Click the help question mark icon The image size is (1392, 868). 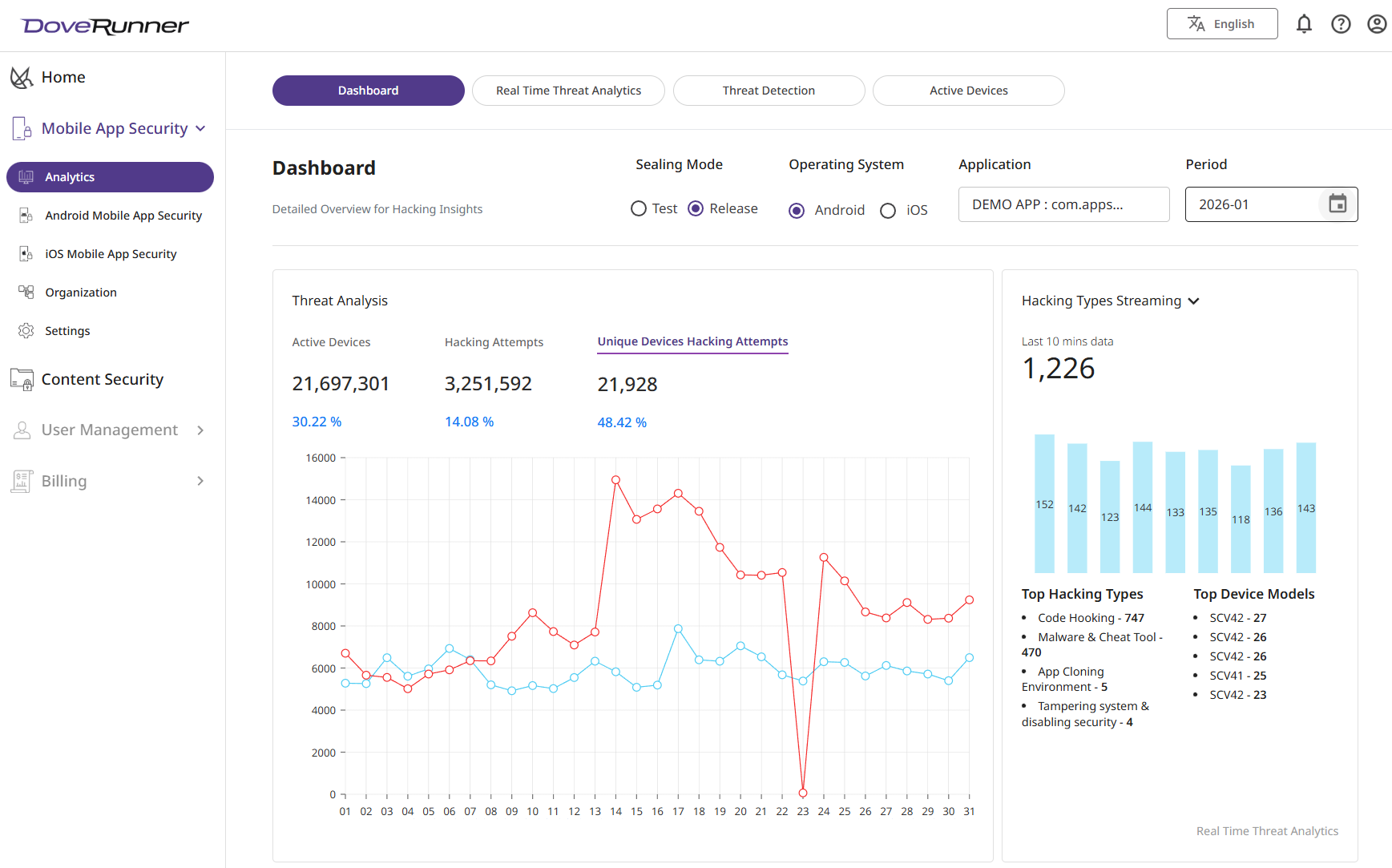tap(1341, 24)
